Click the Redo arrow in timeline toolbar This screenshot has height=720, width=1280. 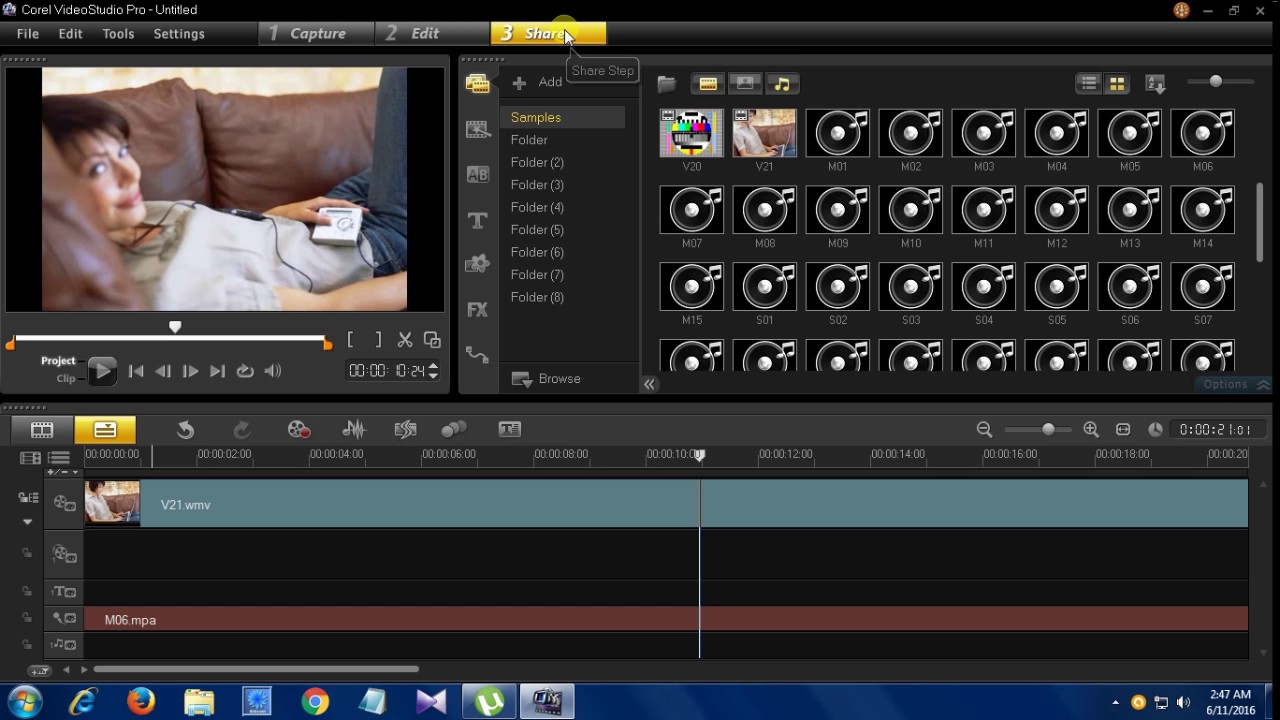pos(242,430)
